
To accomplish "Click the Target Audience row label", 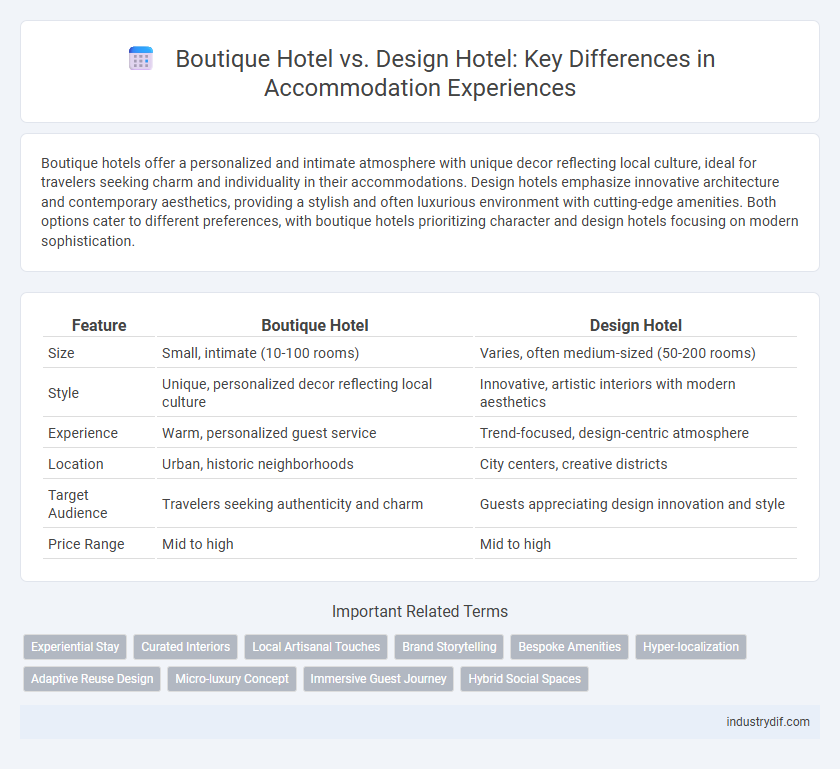I will (x=78, y=504).
